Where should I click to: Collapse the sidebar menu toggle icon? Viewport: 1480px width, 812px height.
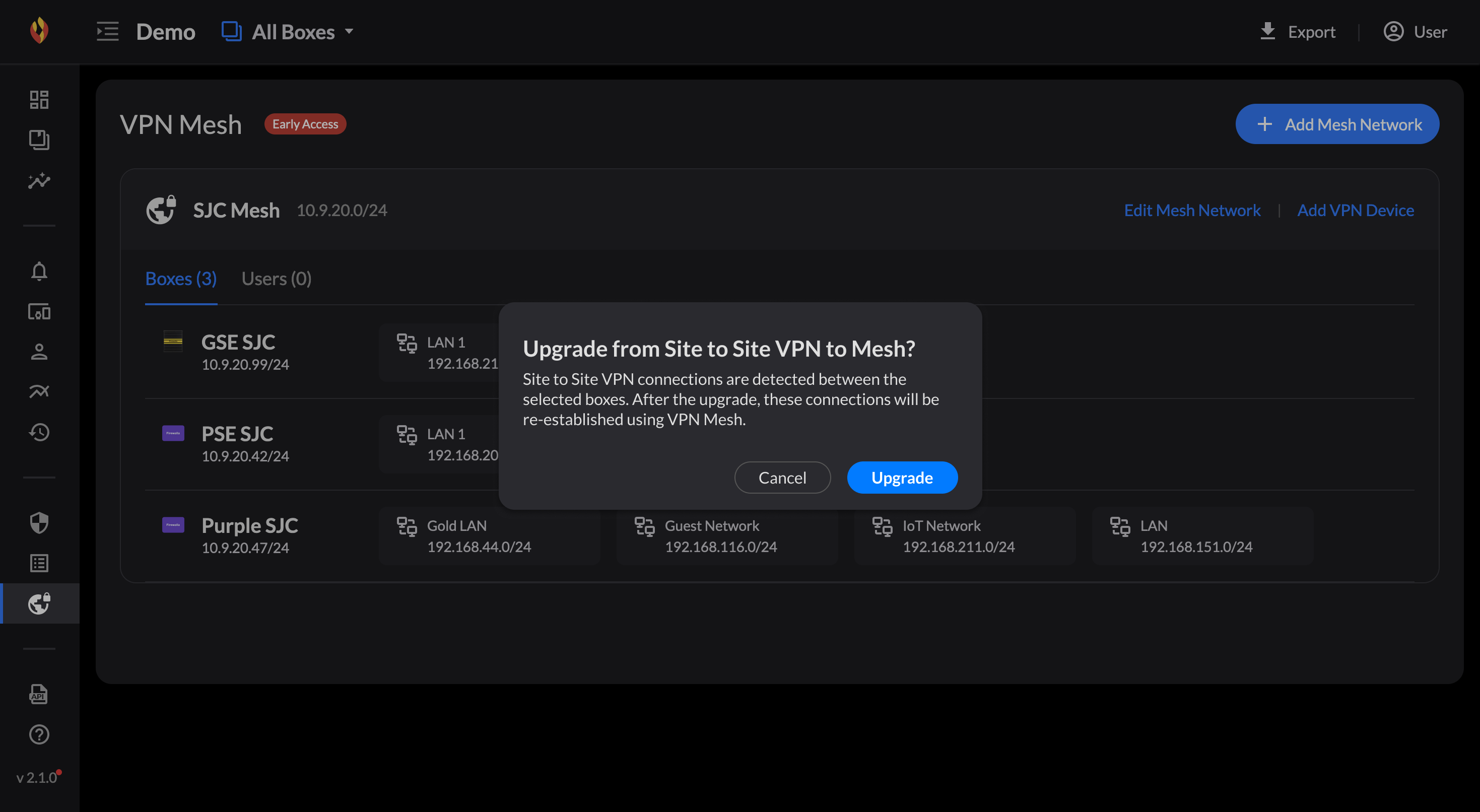tap(107, 32)
